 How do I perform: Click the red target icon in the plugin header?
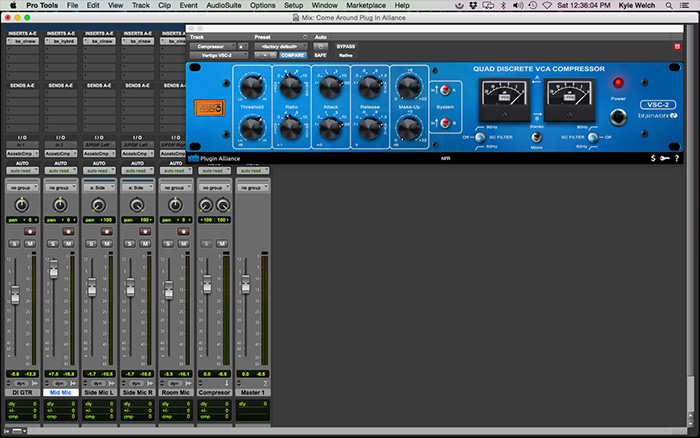(677, 46)
